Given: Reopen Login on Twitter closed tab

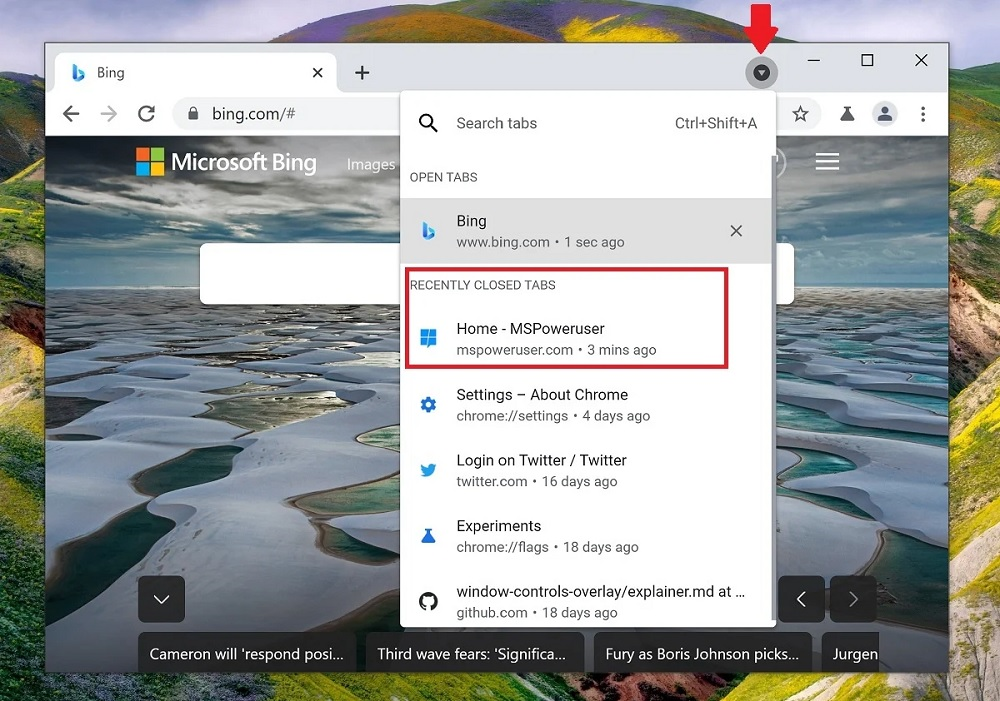Looking at the screenshot, I should pos(585,470).
